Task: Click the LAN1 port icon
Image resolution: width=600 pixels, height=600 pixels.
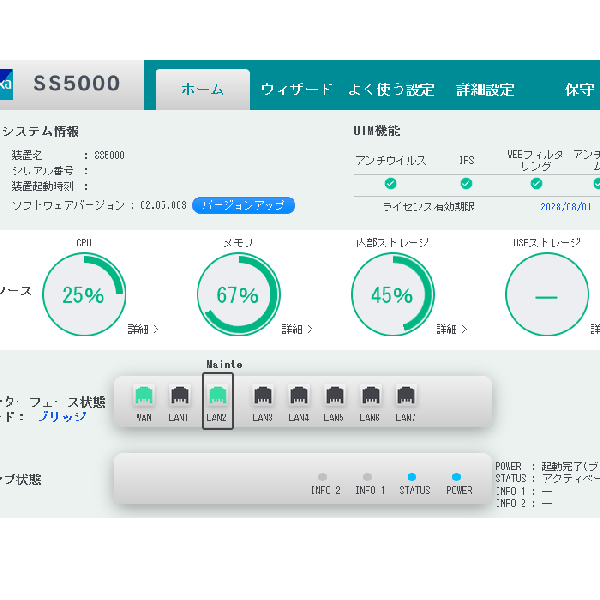Action: (x=179, y=395)
